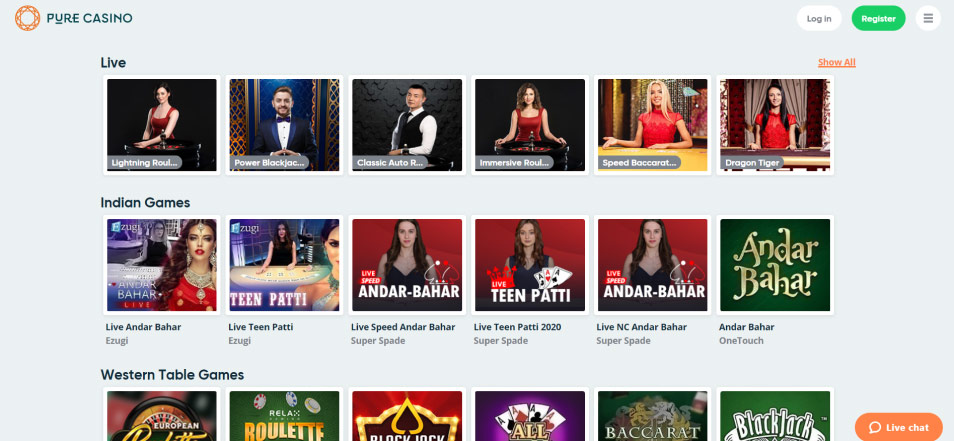
Task: Click the 'Indian Games' section heading
Action: (x=145, y=203)
